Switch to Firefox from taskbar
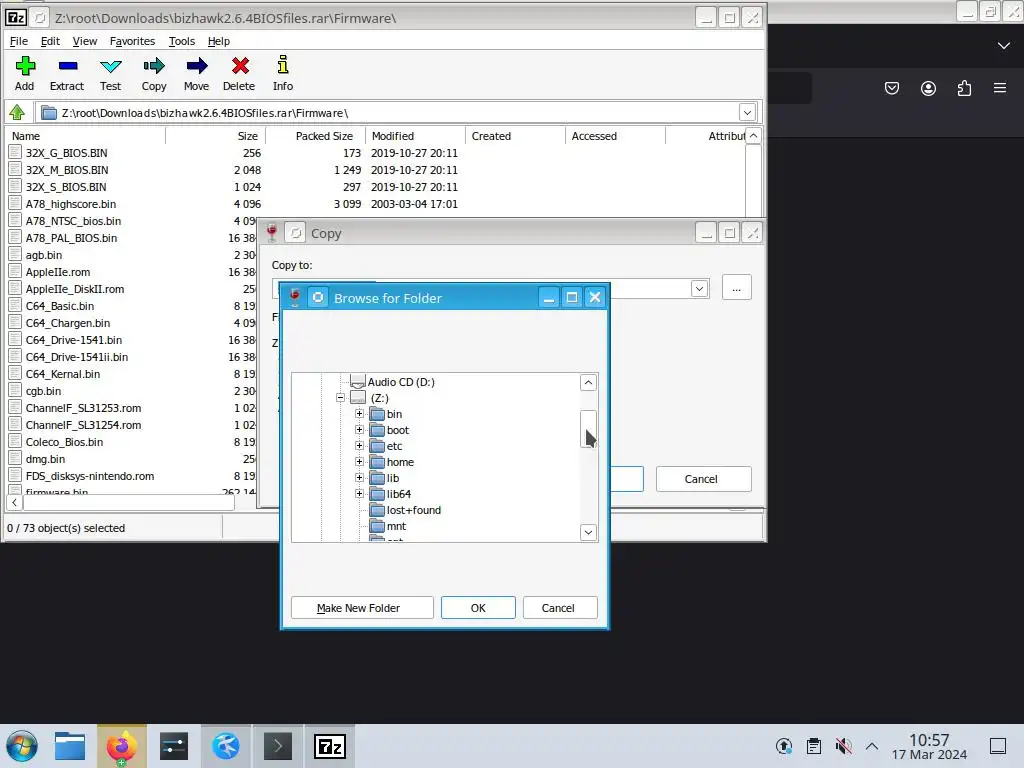 tap(121, 746)
